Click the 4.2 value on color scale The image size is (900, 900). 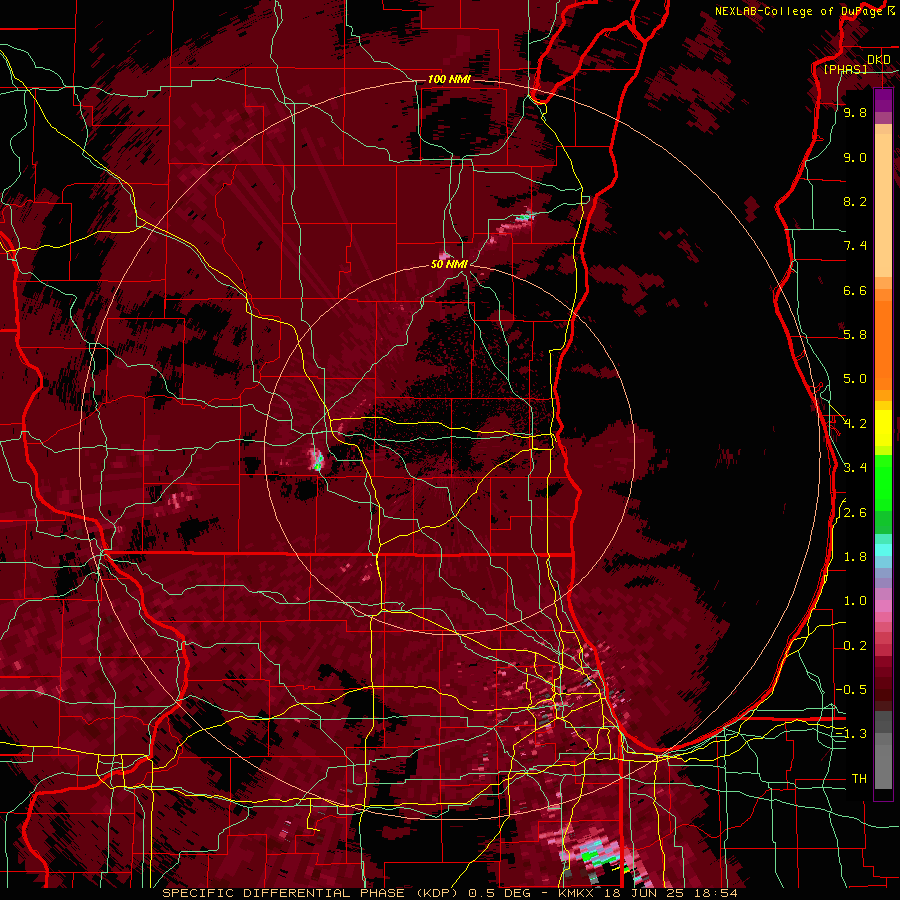coord(855,424)
